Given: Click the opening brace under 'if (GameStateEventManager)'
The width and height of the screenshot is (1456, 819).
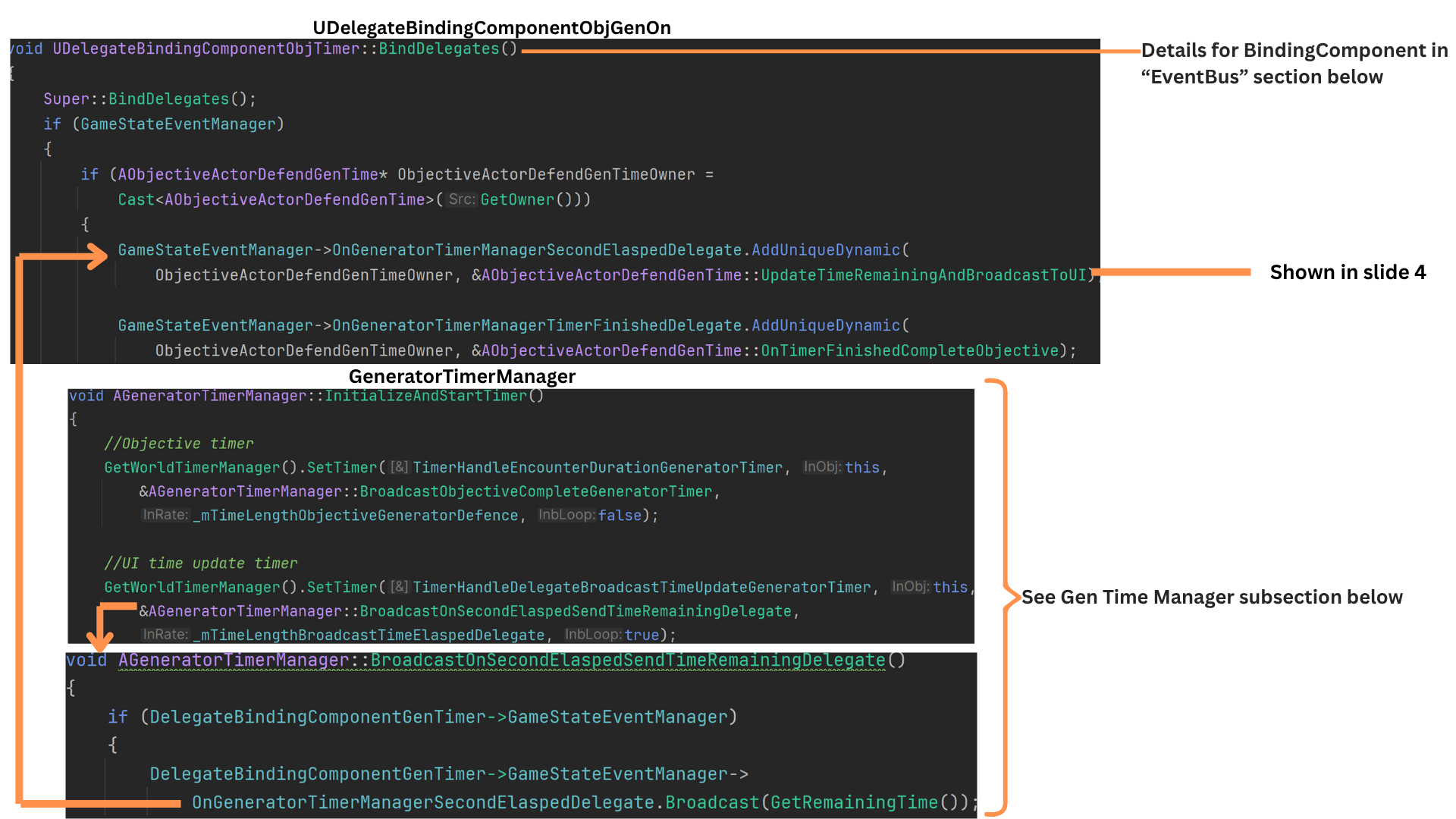Looking at the screenshot, I should pyautogui.click(x=48, y=149).
